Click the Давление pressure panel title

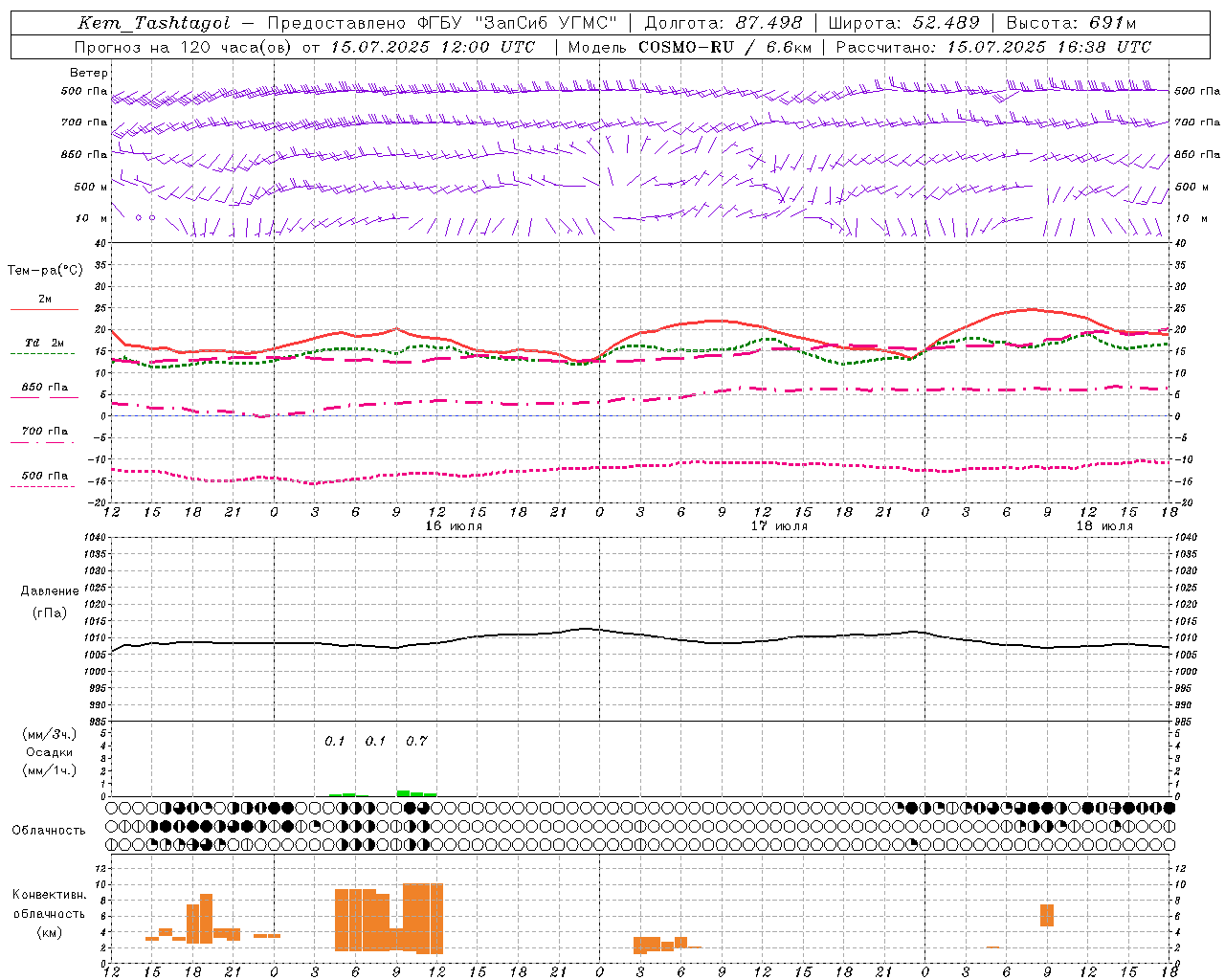tap(50, 591)
